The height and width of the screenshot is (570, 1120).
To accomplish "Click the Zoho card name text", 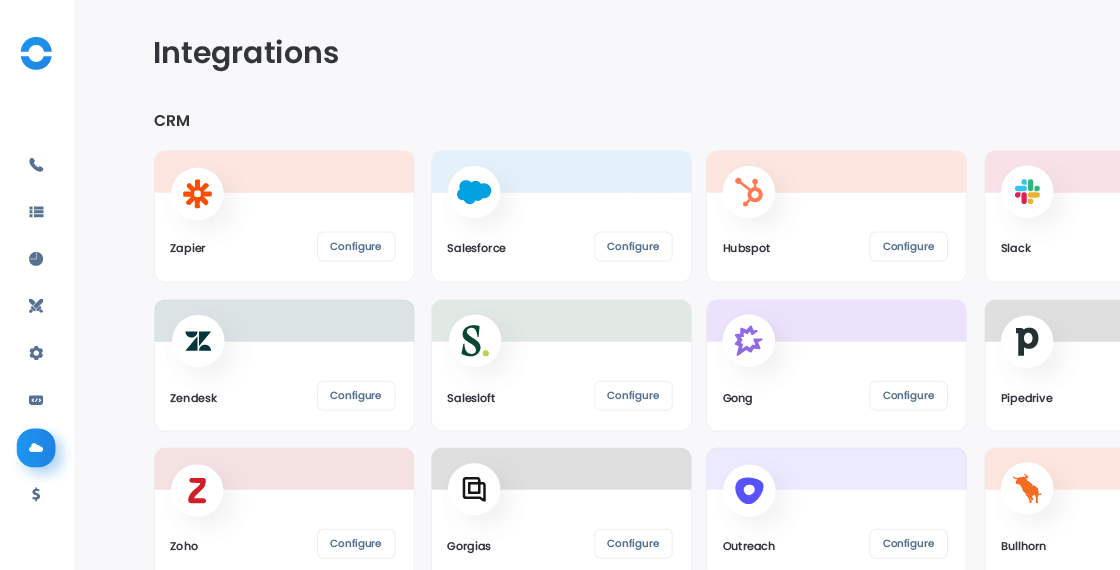I will point(184,546).
